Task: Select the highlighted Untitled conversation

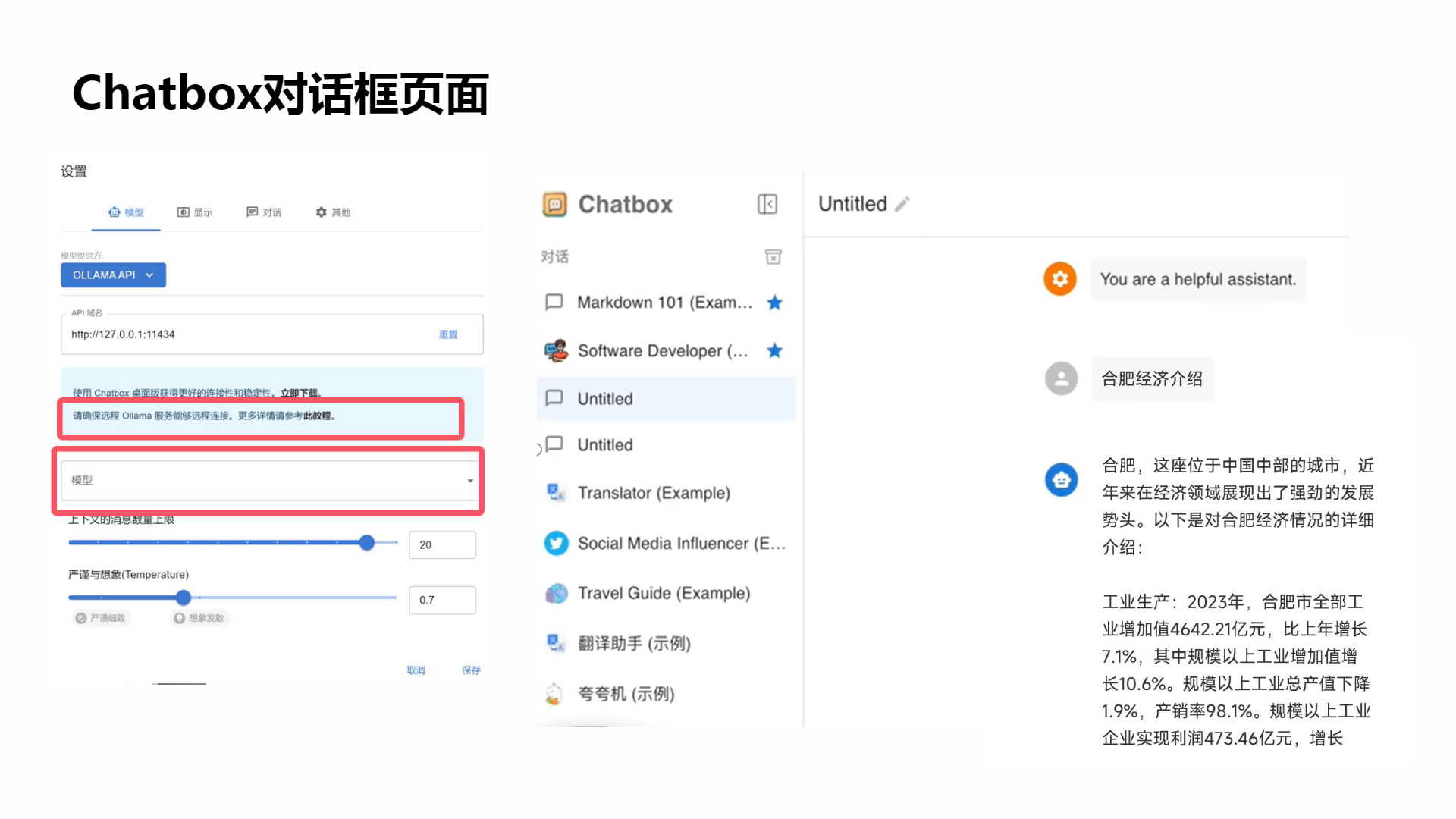Action: [666, 398]
